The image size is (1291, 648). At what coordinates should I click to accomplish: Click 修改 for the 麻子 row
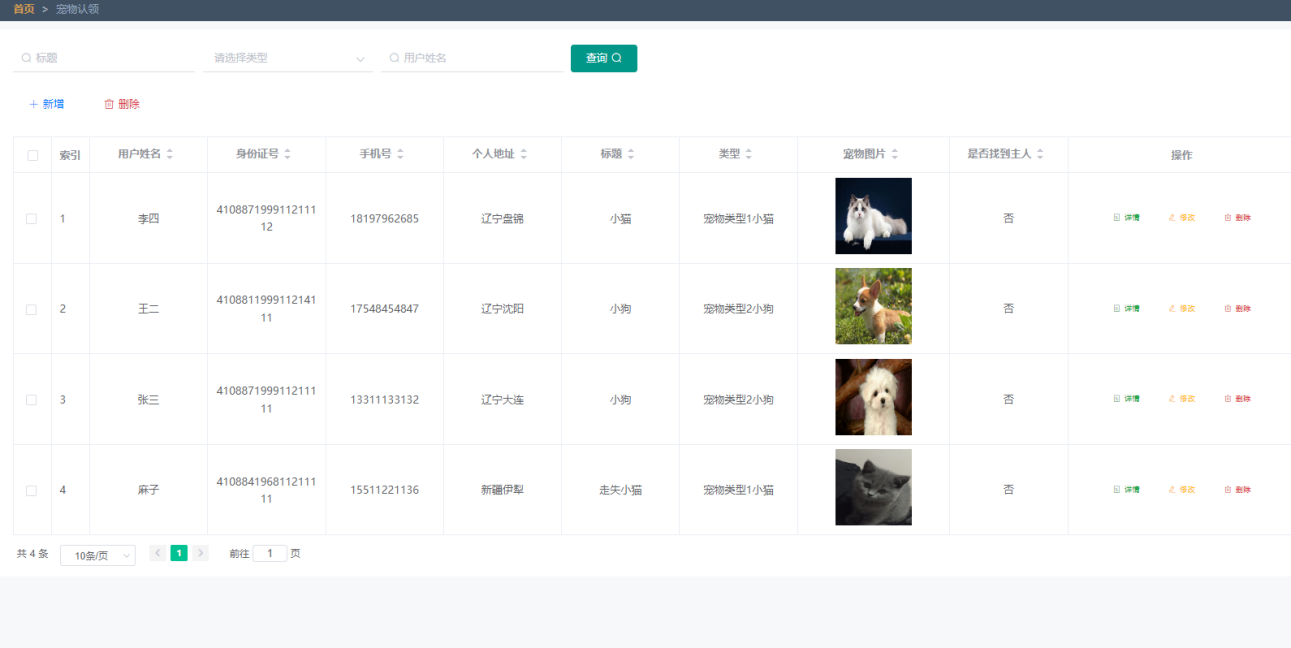pyautogui.click(x=1181, y=489)
